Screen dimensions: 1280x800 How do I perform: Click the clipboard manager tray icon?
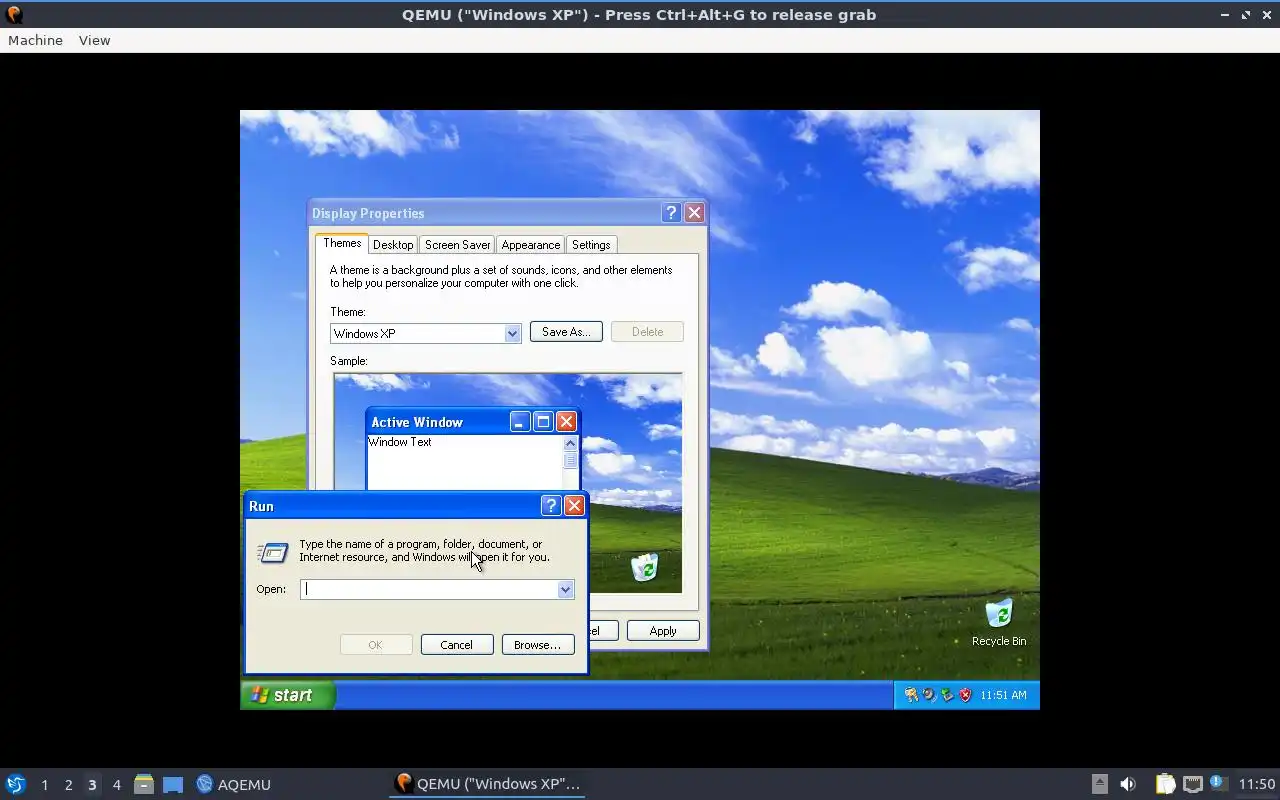[x=1165, y=784]
